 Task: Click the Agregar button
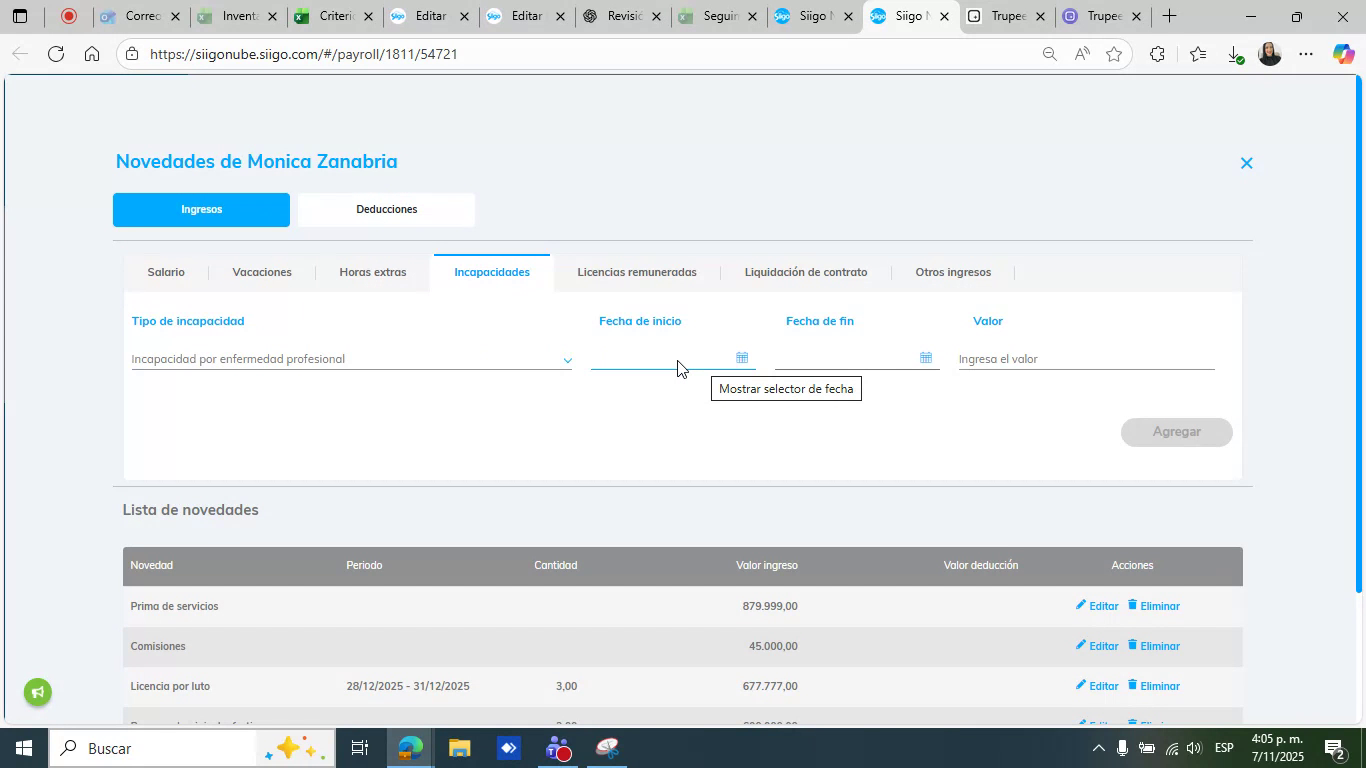pos(1176,432)
